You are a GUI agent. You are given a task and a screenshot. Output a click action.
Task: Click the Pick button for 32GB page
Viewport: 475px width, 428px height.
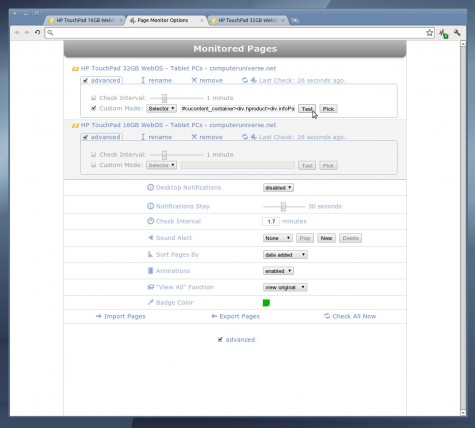click(328, 109)
